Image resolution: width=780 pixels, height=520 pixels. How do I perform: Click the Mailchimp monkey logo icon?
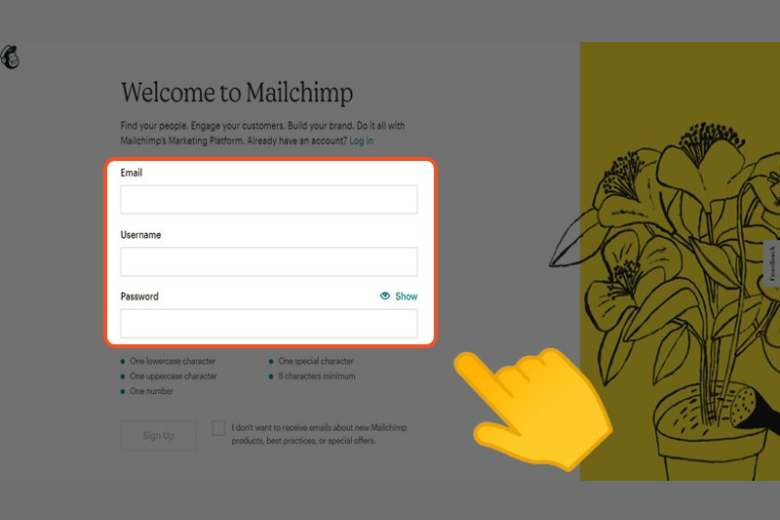coord(10,57)
